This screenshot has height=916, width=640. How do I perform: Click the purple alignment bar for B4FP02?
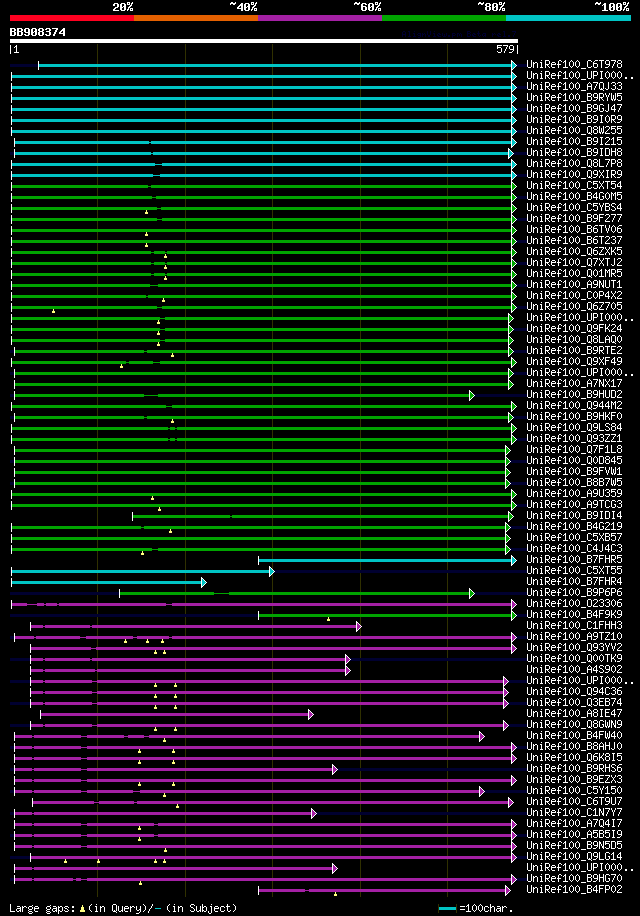[x=382, y=890]
